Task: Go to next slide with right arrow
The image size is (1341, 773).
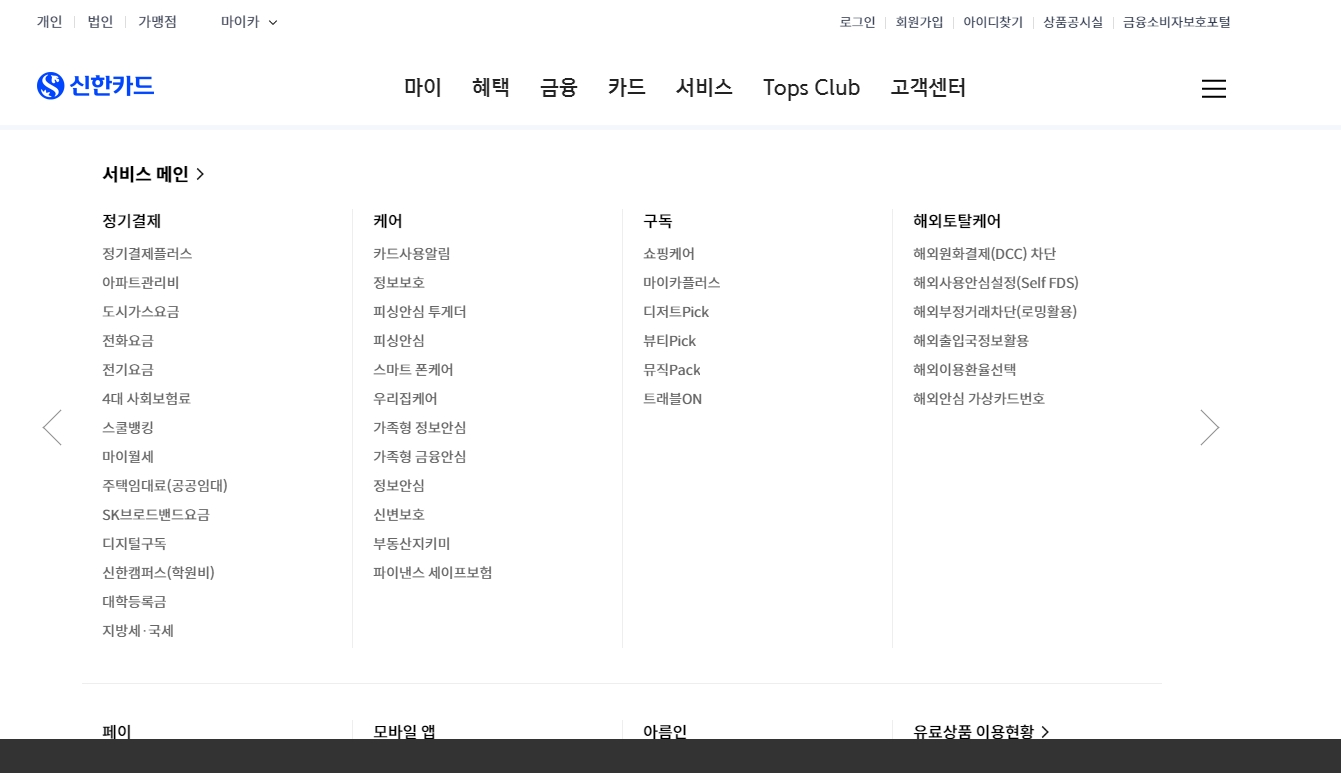Action: pyautogui.click(x=1209, y=428)
